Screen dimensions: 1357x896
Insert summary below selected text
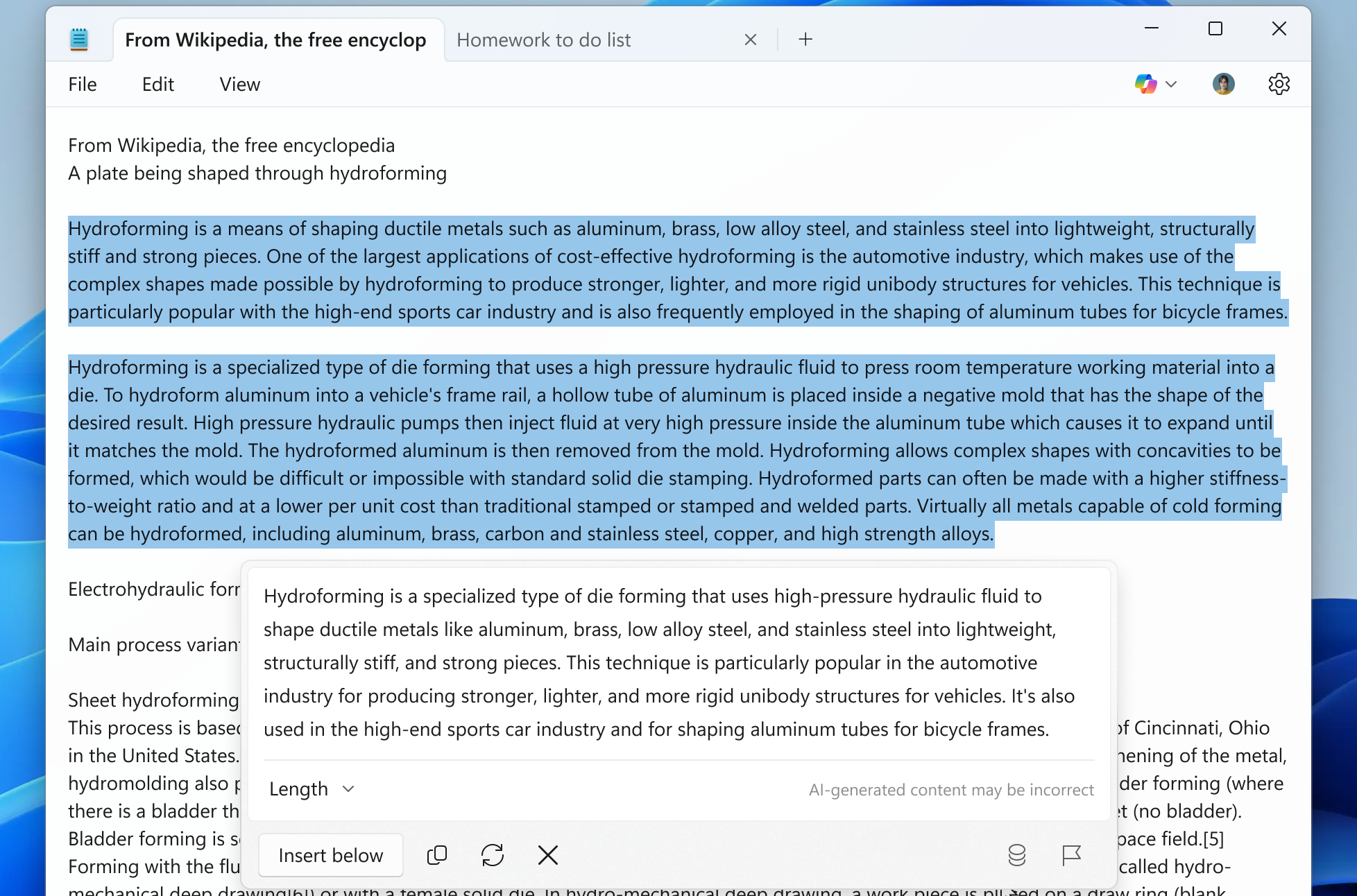coord(331,855)
